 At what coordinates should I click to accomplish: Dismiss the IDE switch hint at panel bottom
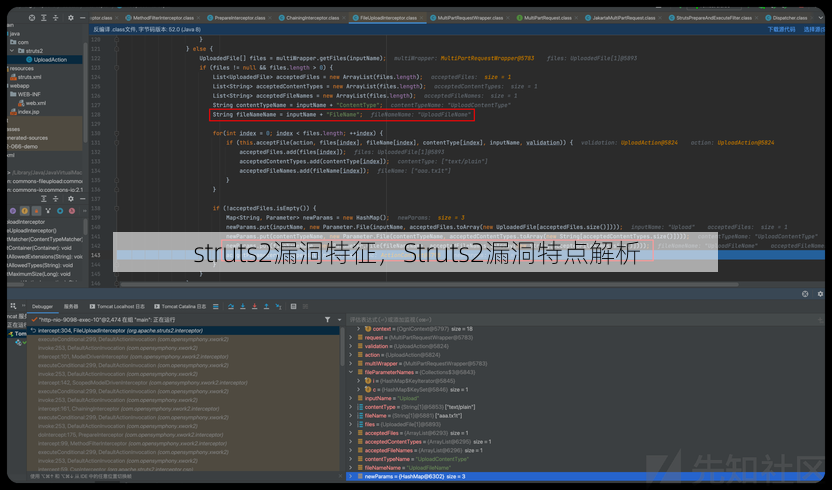(341, 476)
